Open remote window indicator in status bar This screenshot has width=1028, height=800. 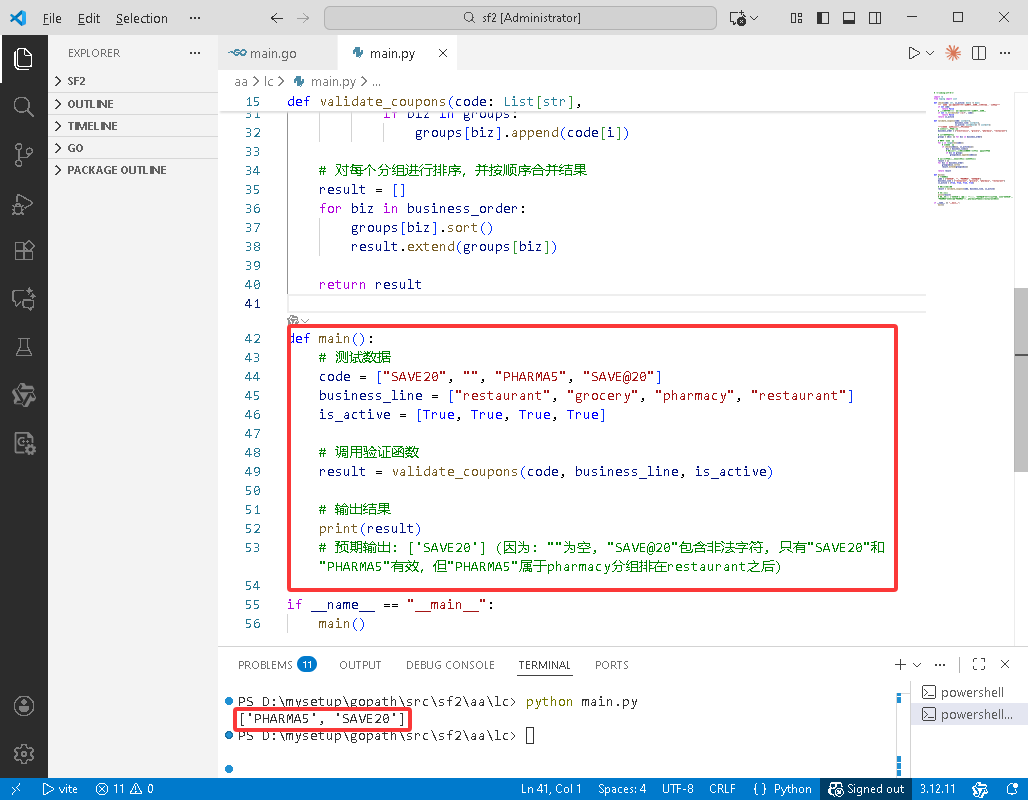click(16, 789)
